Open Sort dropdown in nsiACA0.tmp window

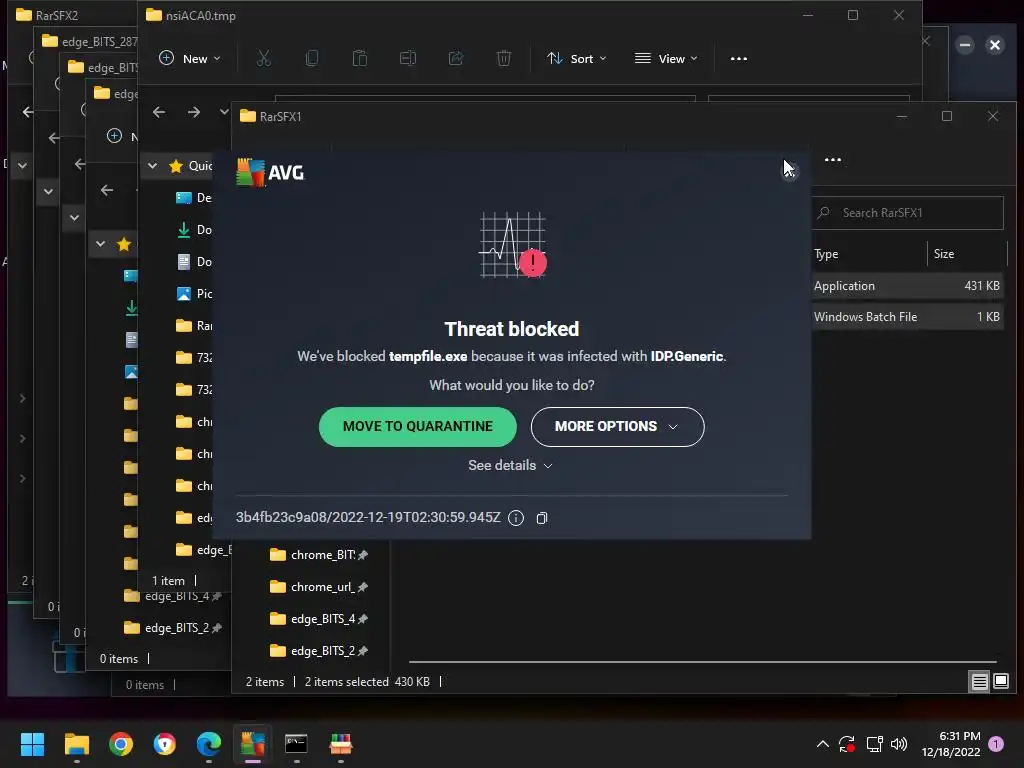point(577,59)
